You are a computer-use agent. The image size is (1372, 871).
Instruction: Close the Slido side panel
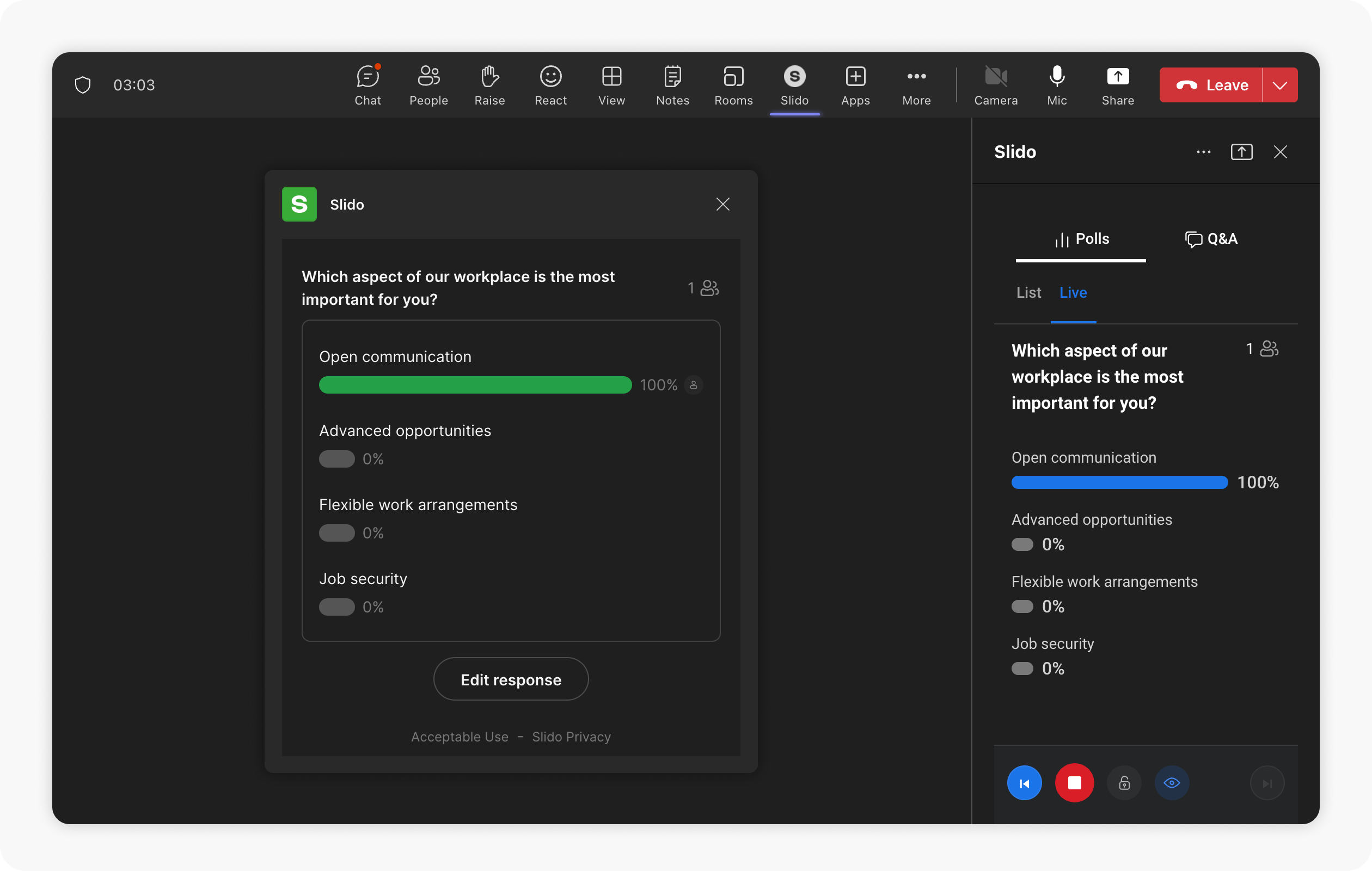(x=1281, y=152)
